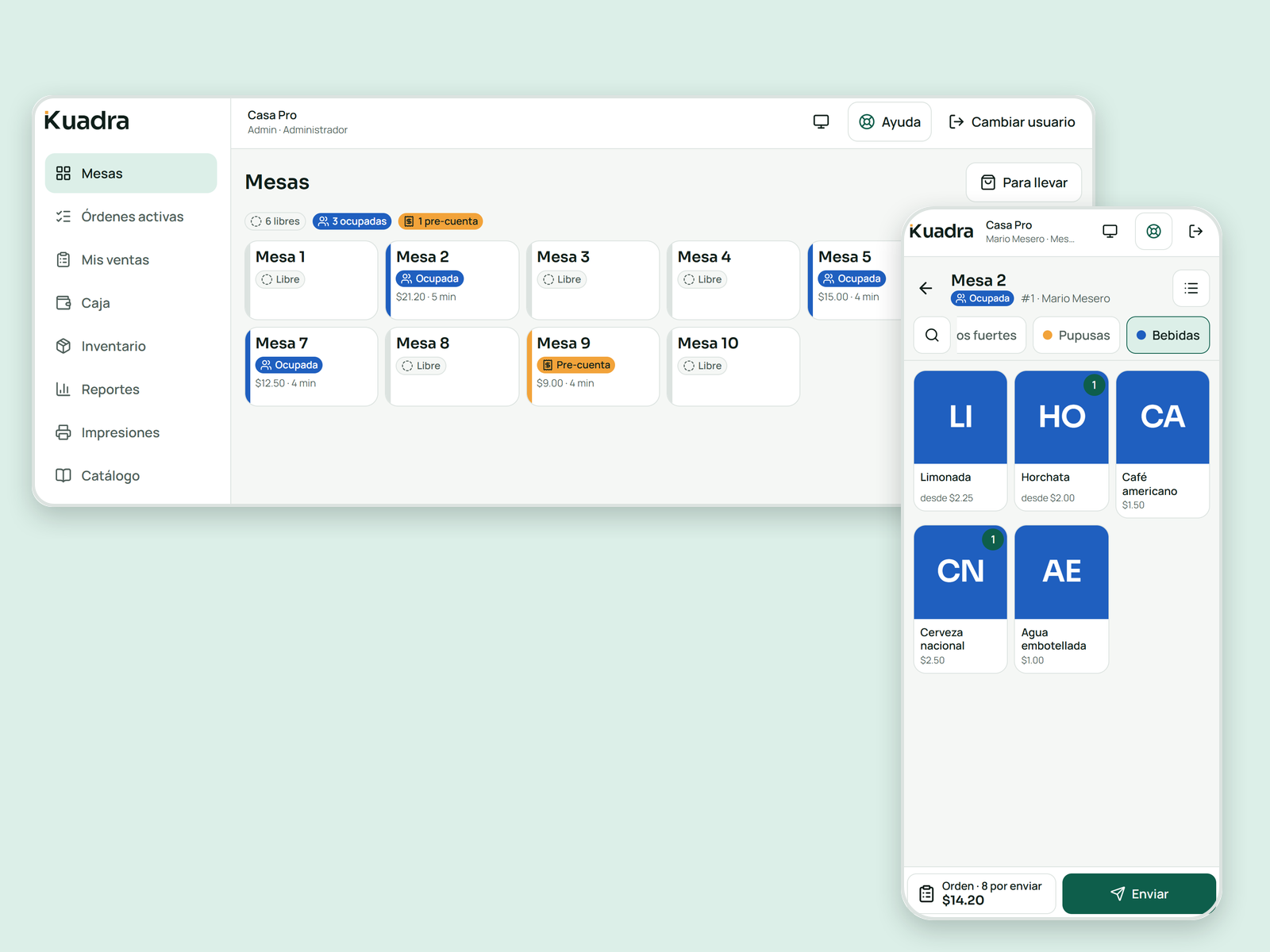This screenshot has height=952, width=1270.
Task: Select Mesas in the sidebar
Action: (x=131, y=174)
